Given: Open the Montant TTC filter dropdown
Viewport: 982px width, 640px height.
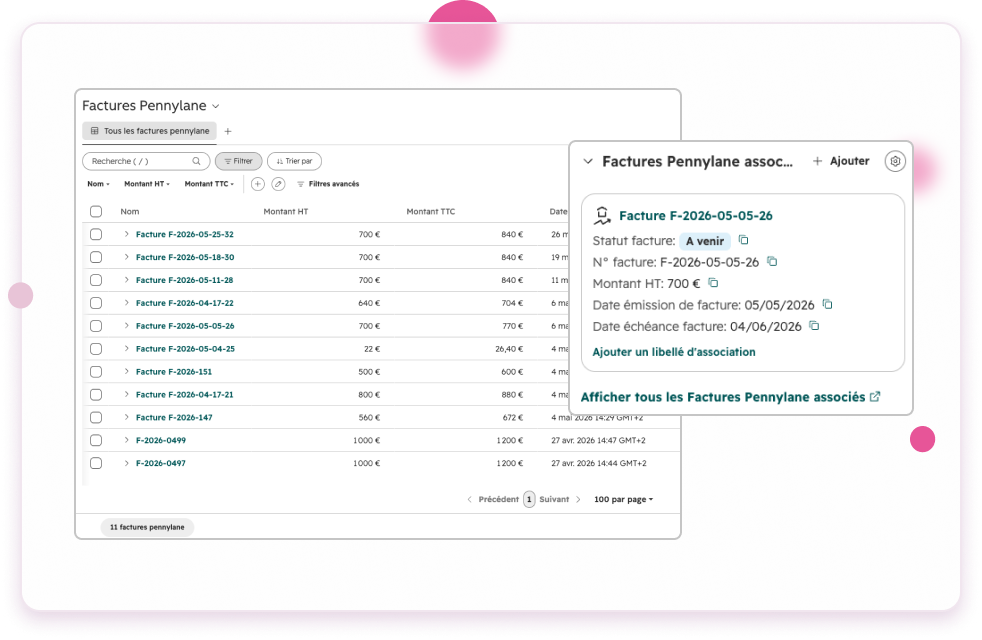Looking at the screenshot, I should pyautogui.click(x=209, y=183).
